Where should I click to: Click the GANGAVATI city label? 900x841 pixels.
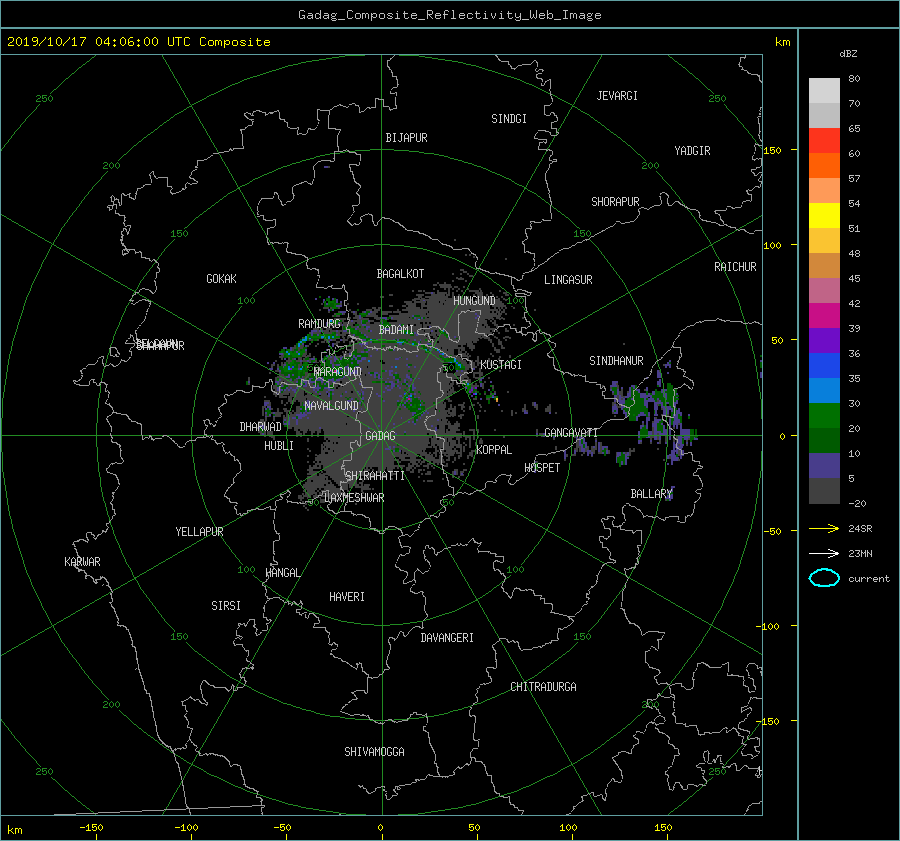pos(571,432)
